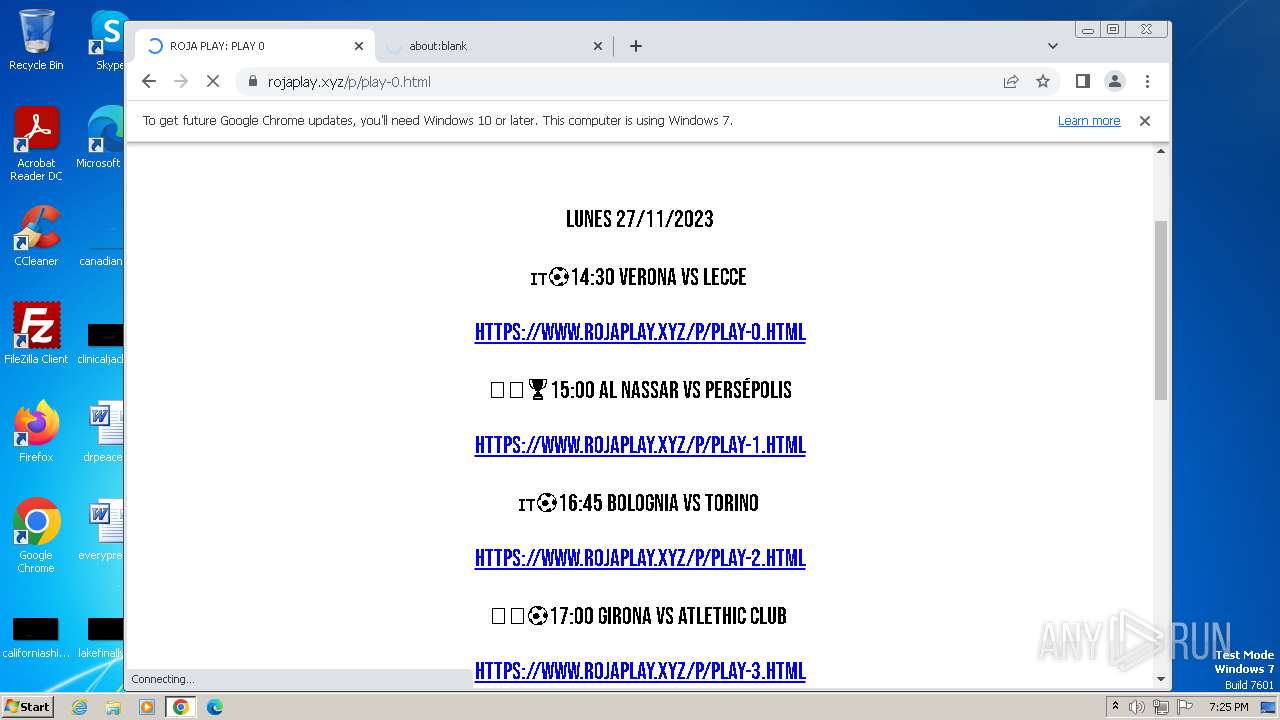Switch to ROJA PLAY: PLAY 0 tab
Screen dimensions: 1280x720
(255, 46)
